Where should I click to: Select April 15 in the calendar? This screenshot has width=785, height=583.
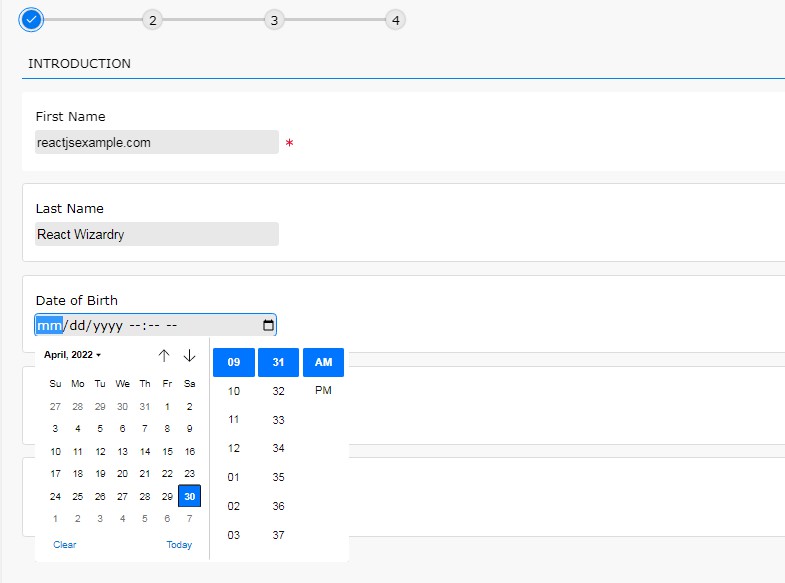point(167,451)
